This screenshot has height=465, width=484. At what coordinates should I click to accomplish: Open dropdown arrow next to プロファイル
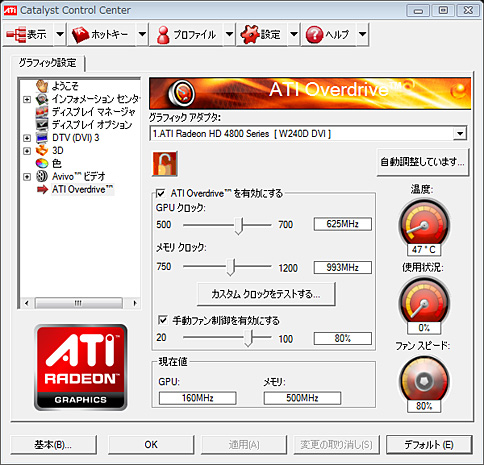pos(229,34)
